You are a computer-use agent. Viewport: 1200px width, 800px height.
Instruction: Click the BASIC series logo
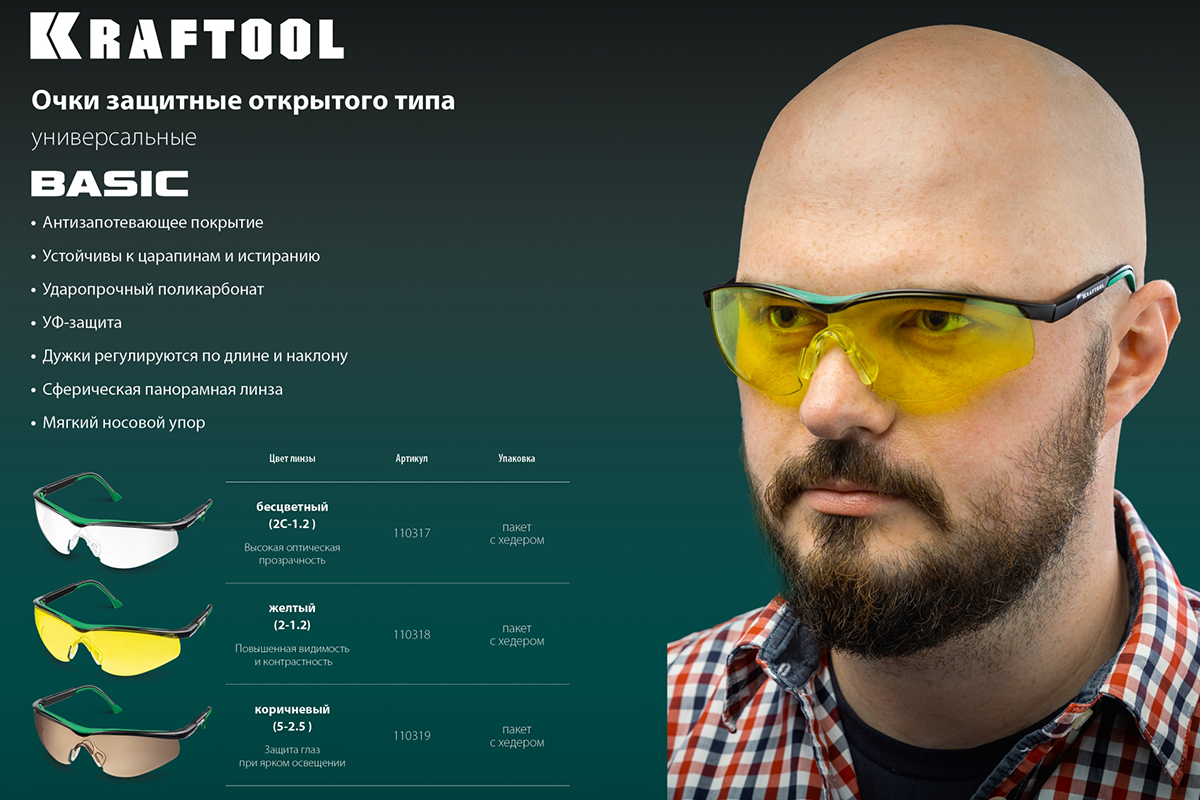(110, 184)
